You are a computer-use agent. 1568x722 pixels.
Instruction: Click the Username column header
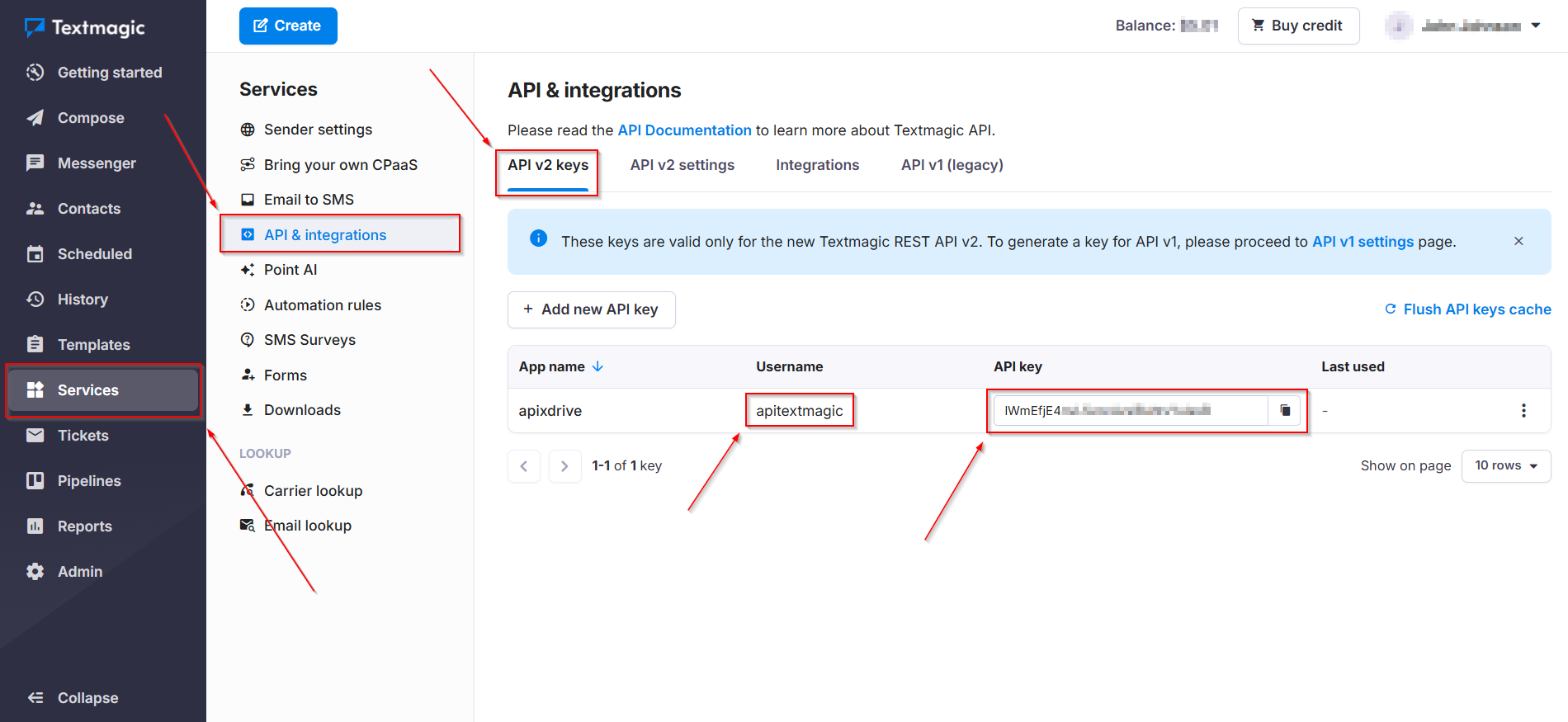click(789, 366)
